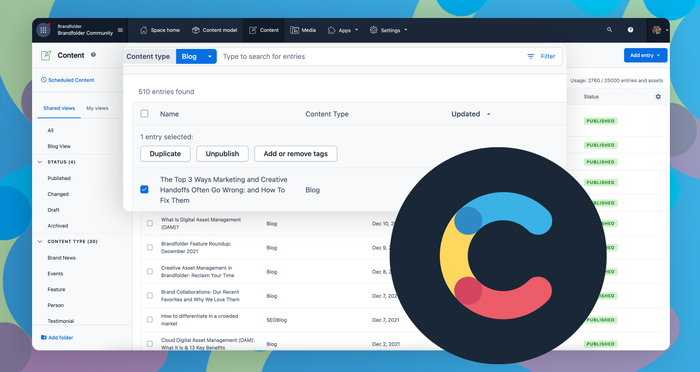Click the SEOBlog content type cell
This screenshot has height=372, width=700.
point(277,320)
